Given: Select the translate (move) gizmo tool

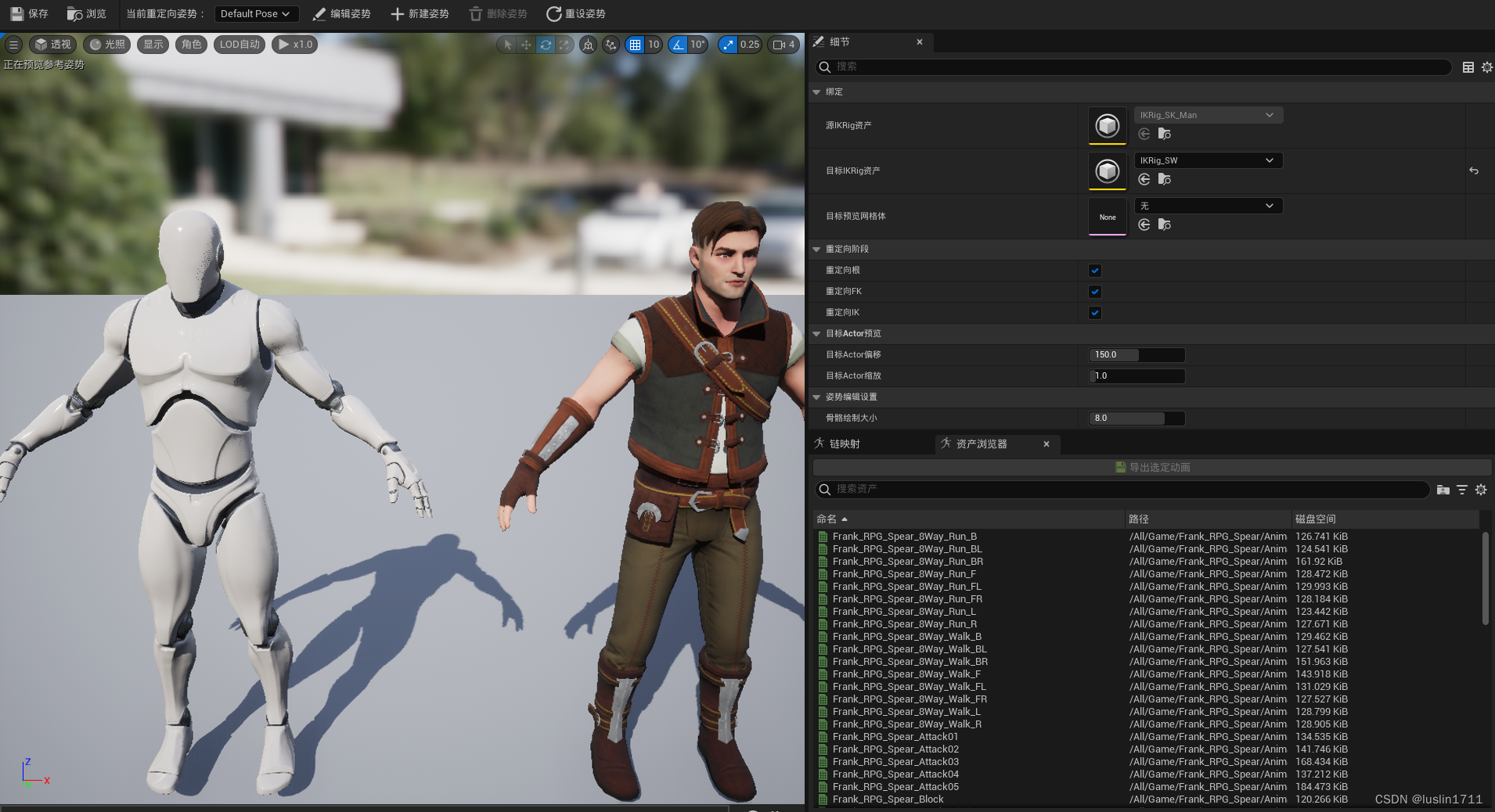Looking at the screenshot, I should (526, 45).
